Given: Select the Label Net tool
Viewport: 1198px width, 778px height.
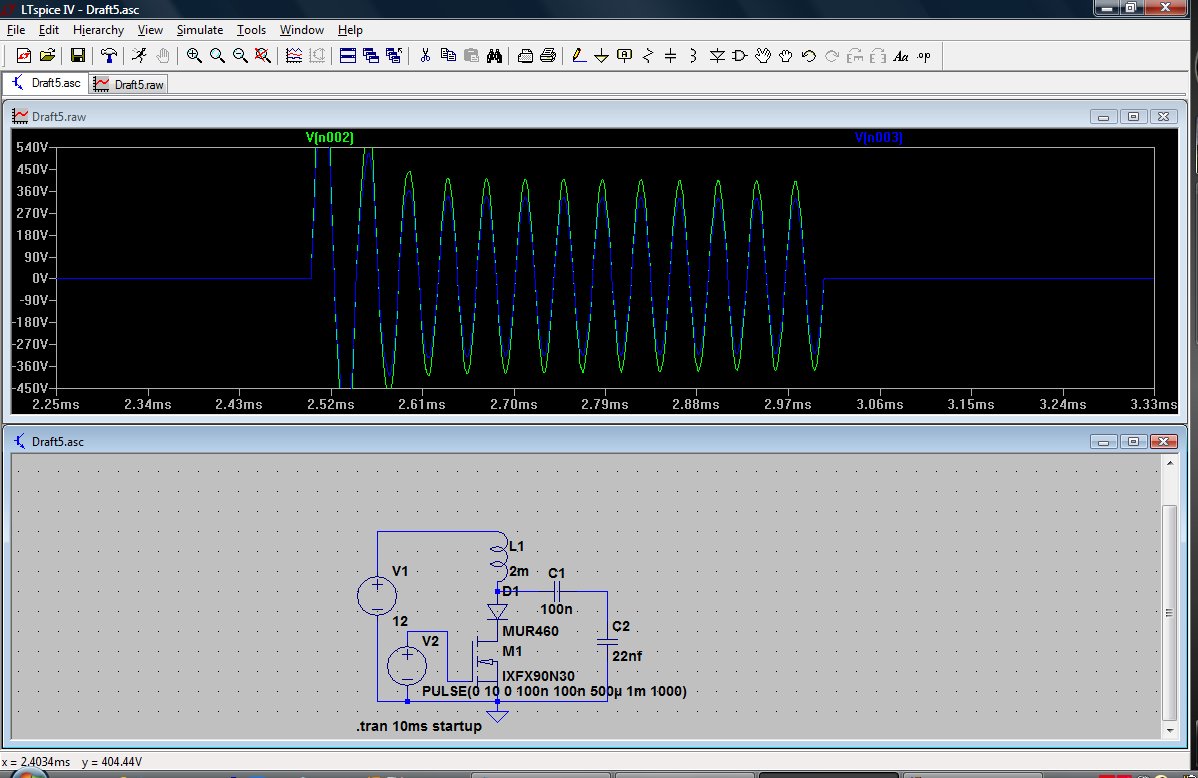Looking at the screenshot, I should tap(624, 56).
